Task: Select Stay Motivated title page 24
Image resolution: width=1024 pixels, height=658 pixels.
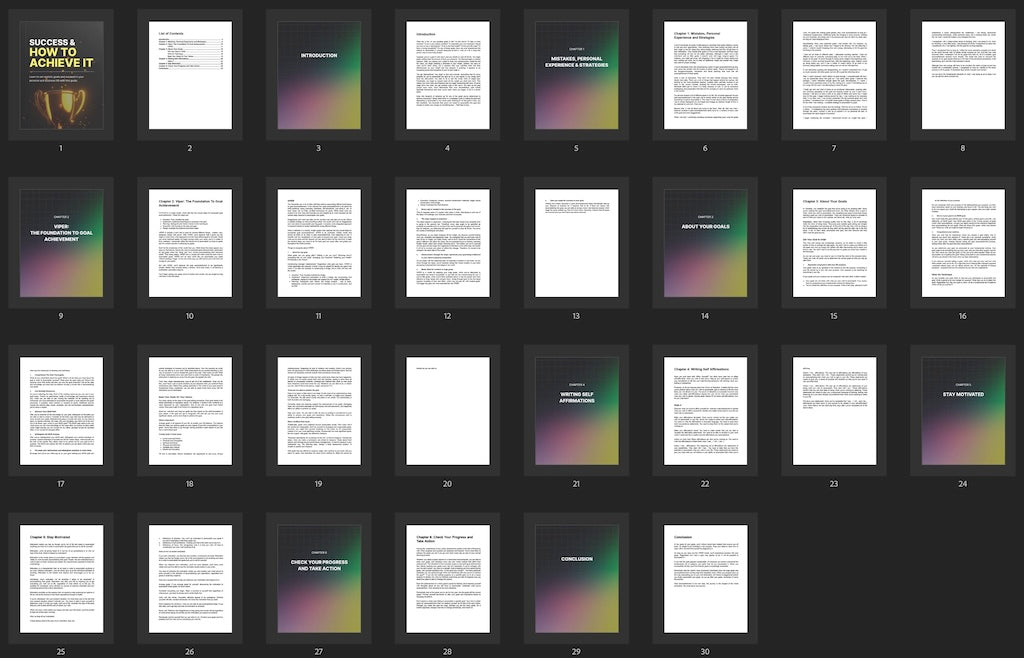Action: tap(962, 411)
